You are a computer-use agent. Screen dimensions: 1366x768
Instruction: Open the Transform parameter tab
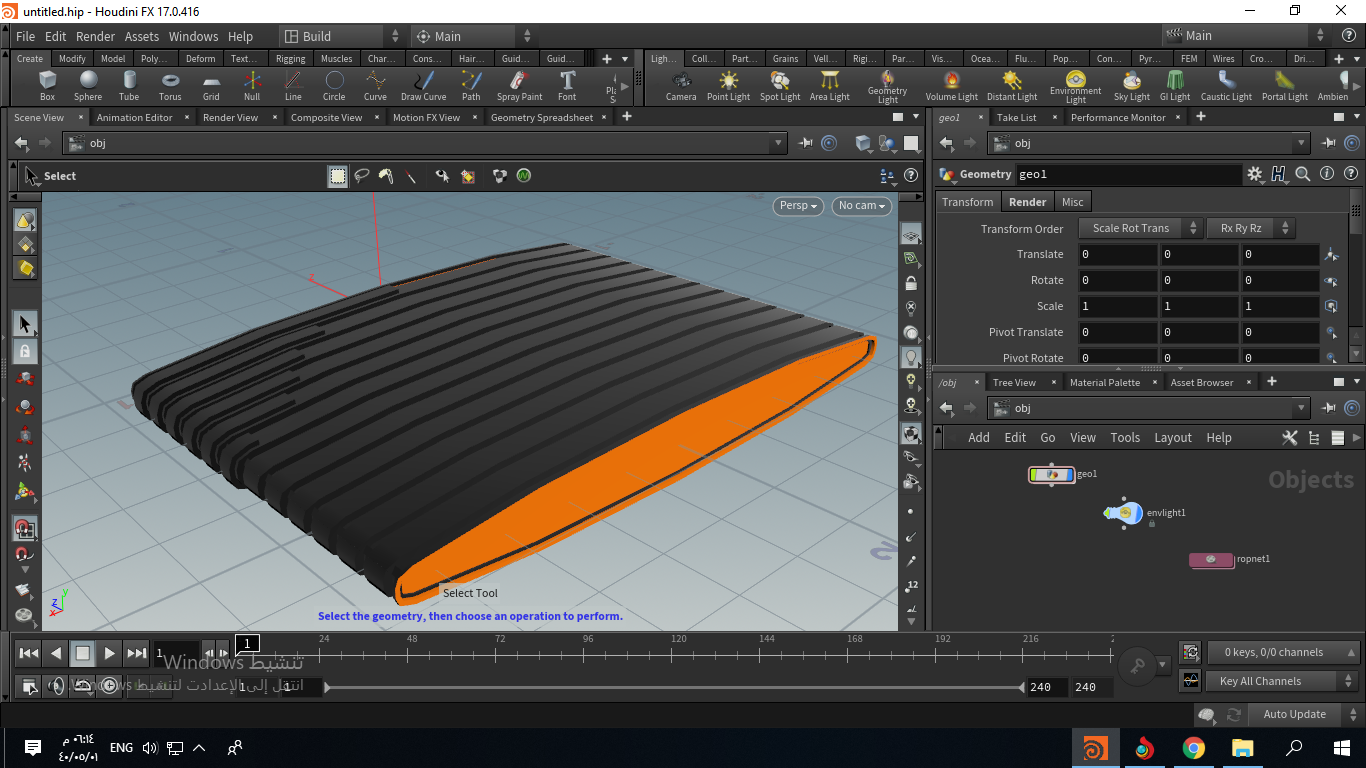tap(968, 202)
